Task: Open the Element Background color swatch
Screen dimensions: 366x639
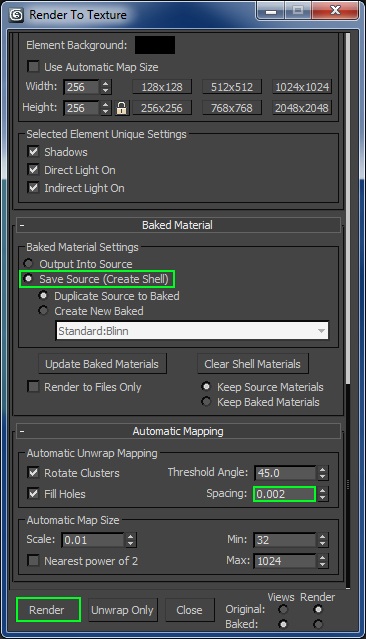Action: pos(155,45)
